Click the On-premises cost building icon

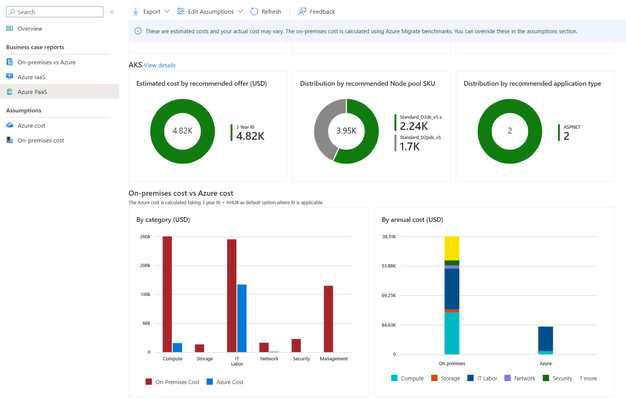pyautogui.click(x=10, y=140)
